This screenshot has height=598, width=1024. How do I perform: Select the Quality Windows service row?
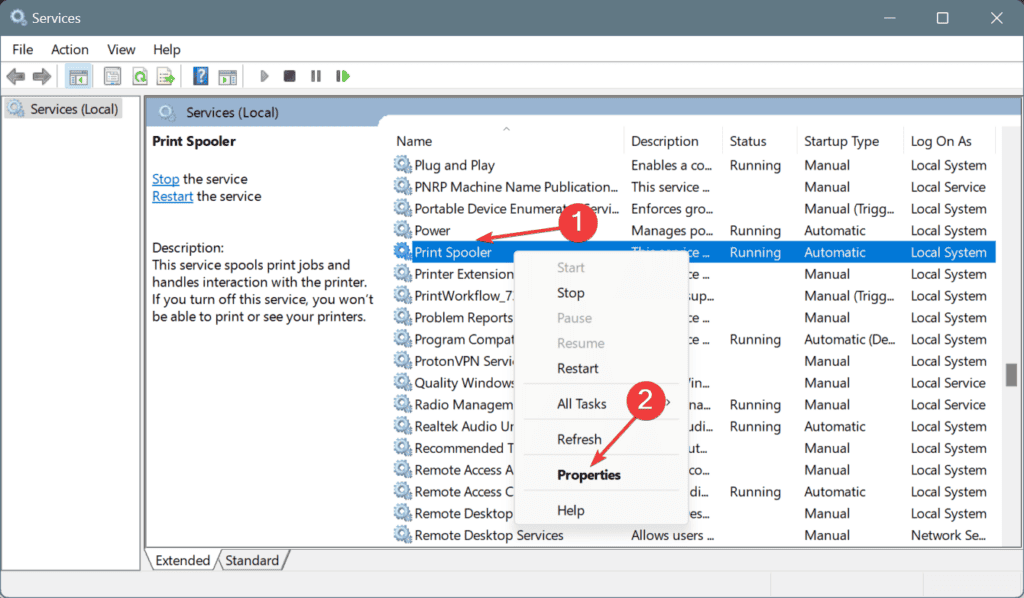pyautogui.click(x=694, y=383)
